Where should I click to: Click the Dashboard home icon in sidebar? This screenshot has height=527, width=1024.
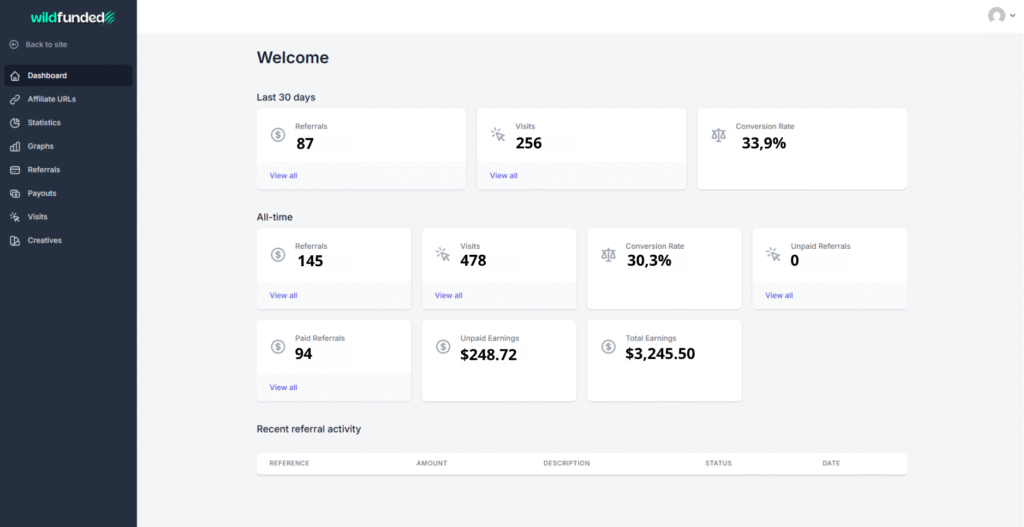pyautogui.click(x=15, y=76)
